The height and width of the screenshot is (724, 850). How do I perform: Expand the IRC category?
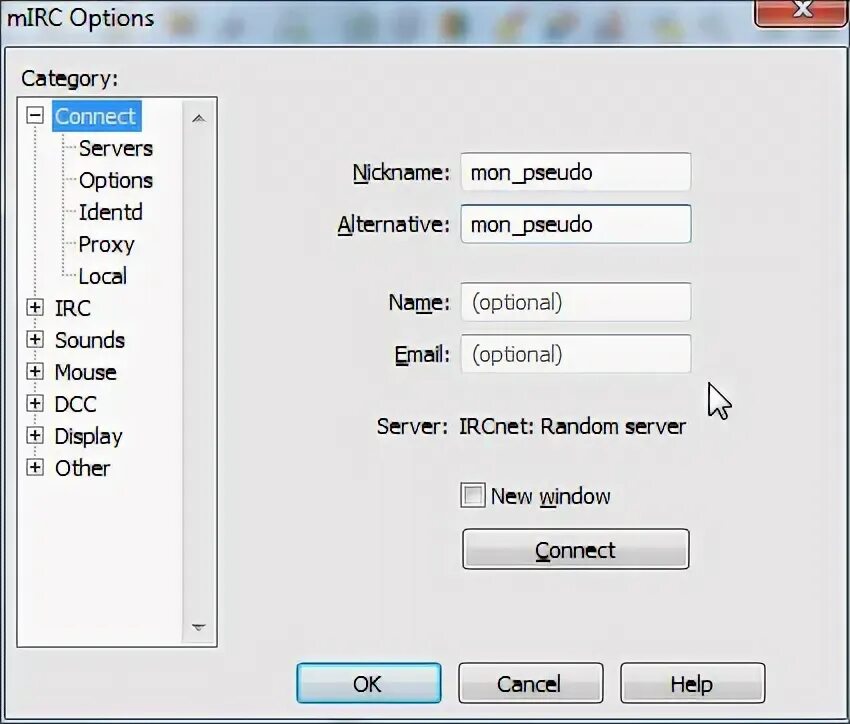coord(35,307)
